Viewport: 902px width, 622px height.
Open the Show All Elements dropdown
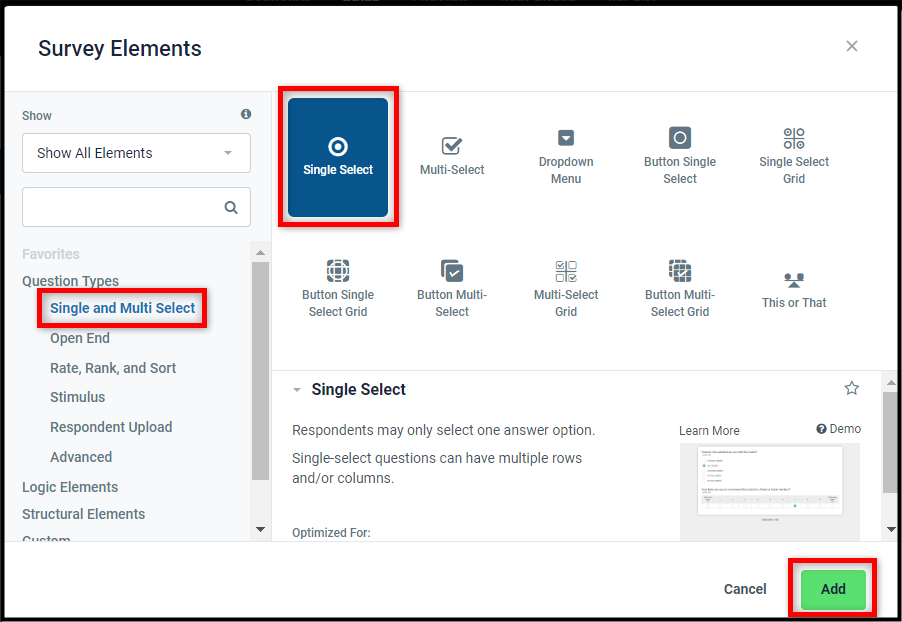[136, 153]
